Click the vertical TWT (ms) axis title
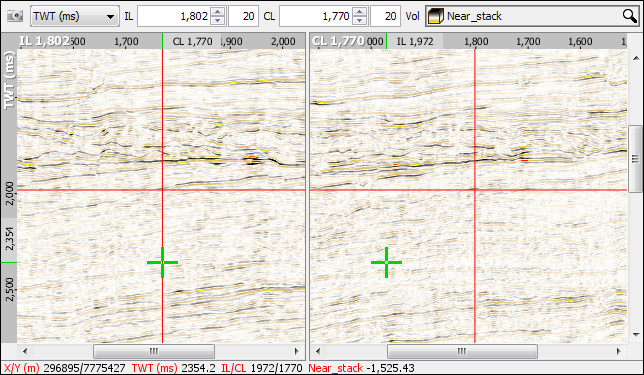Image resolution: width=644 pixels, height=375 pixels. point(9,80)
